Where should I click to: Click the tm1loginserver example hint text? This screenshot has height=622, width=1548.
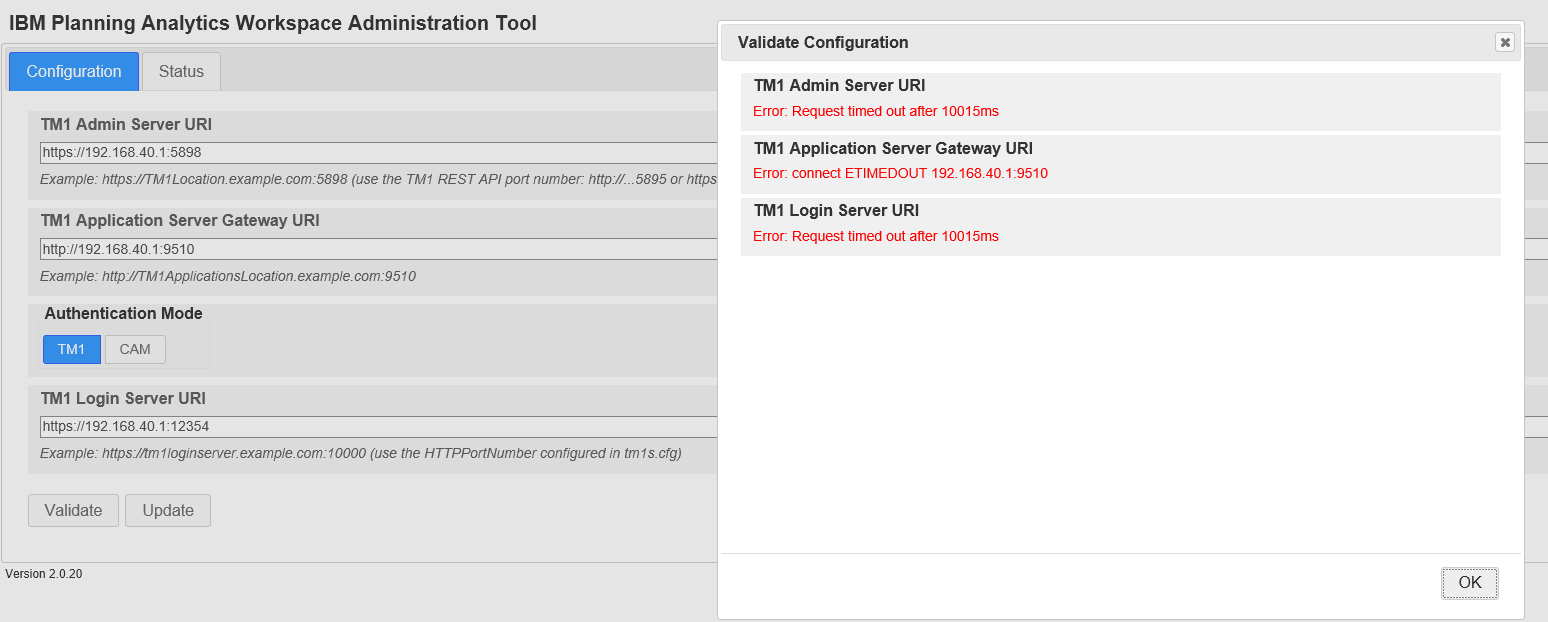pyautogui.click(x=361, y=453)
